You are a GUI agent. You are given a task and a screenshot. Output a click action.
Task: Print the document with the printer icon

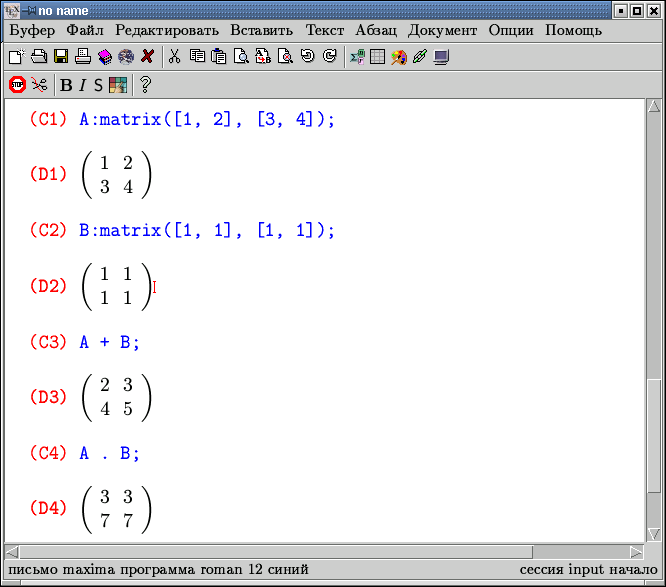[83, 57]
